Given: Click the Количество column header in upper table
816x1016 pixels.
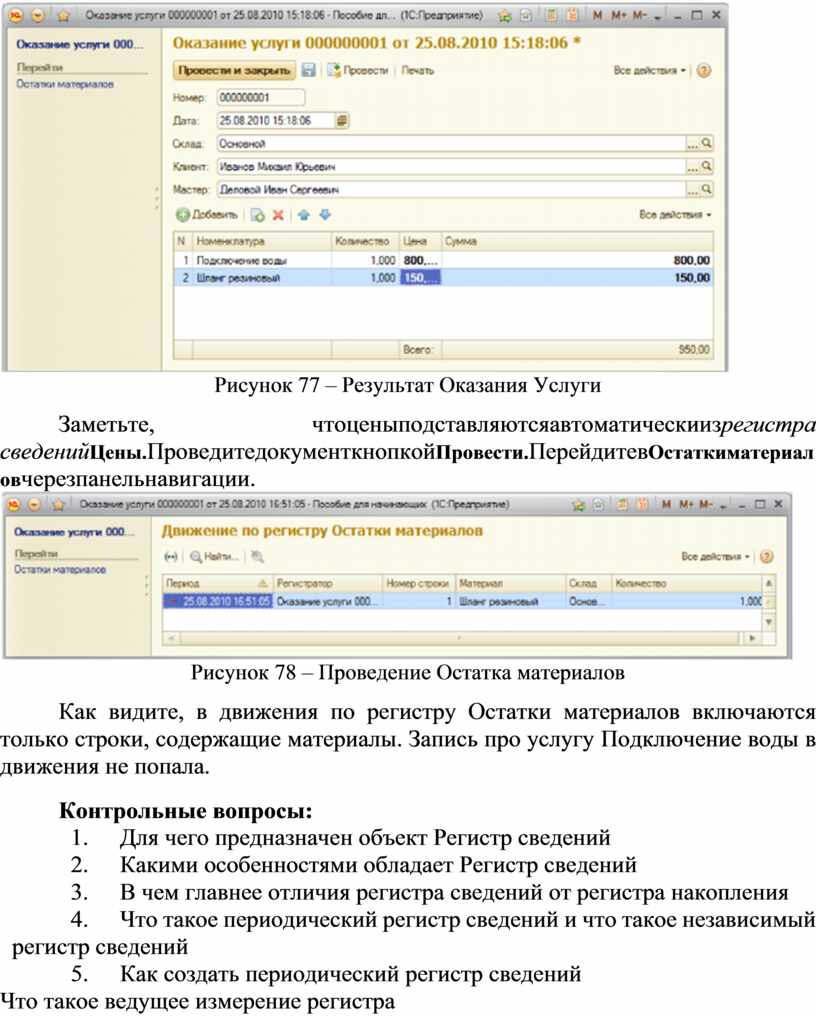Looking at the screenshot, I should (365, 241).
